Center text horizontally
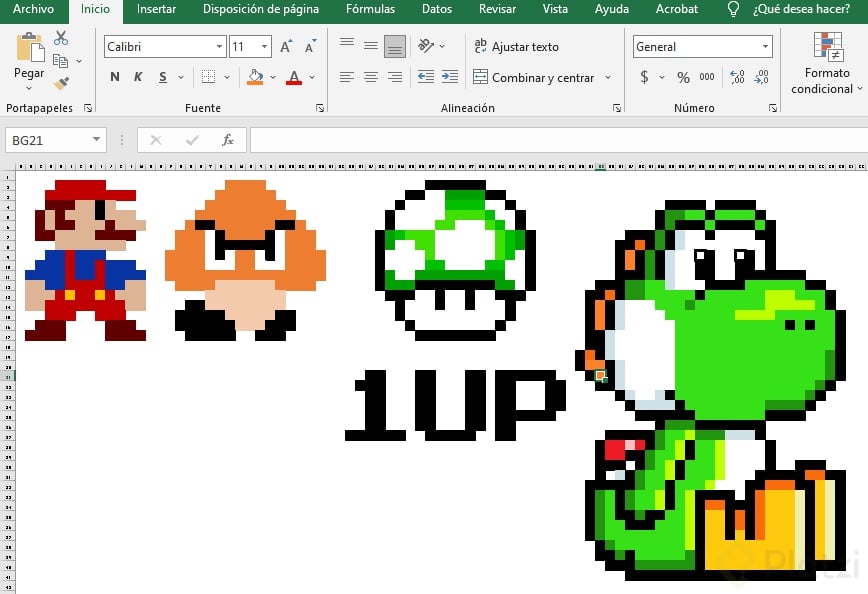Viewport: 868px width, 594px height. click(x=371, y=77)
